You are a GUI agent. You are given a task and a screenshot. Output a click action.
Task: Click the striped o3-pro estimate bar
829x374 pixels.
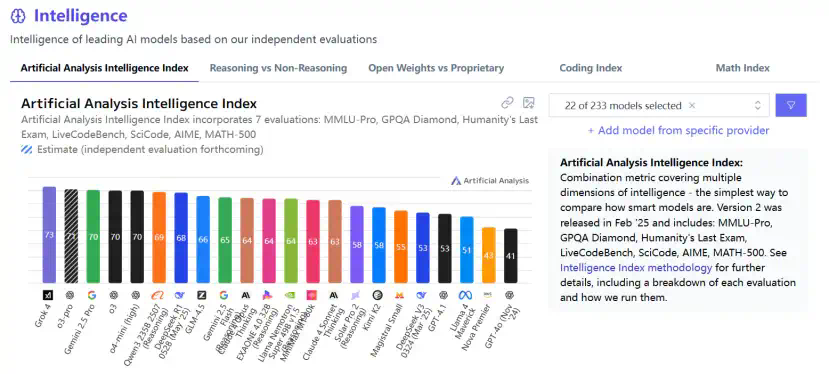click(x=71, y=236)
